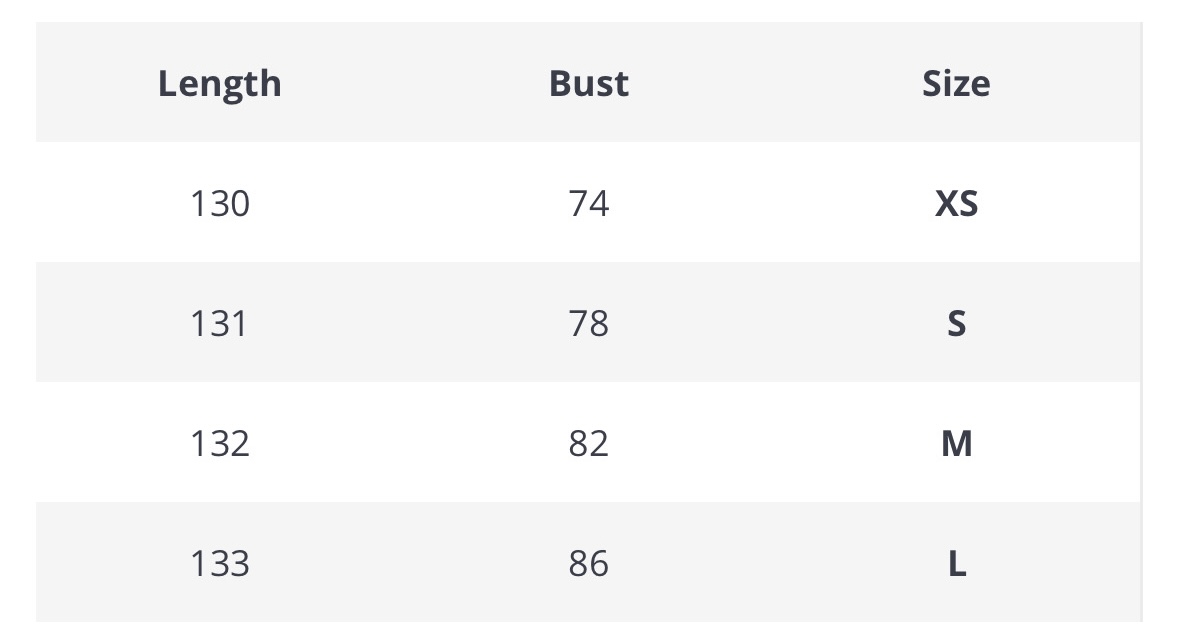Select the XS size cell

[x=956, y=203]
